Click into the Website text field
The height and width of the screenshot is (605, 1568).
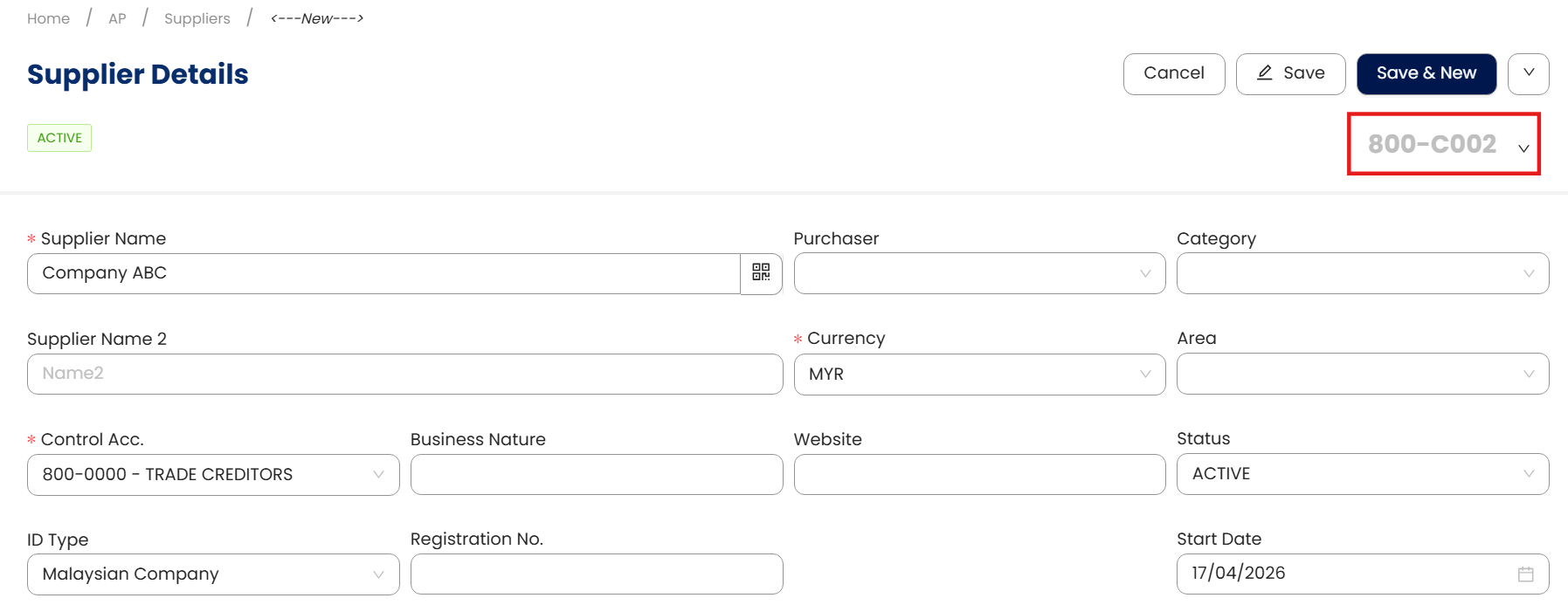tap(978, 474)
